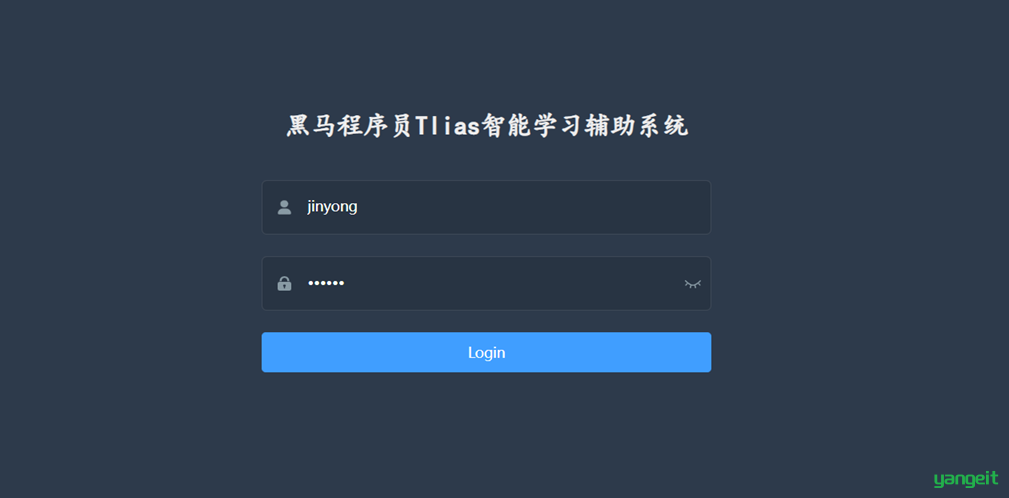Show the hidden password using closed-eye icon
Viewport: 1009px width, 498px height.
coord(692,284)
